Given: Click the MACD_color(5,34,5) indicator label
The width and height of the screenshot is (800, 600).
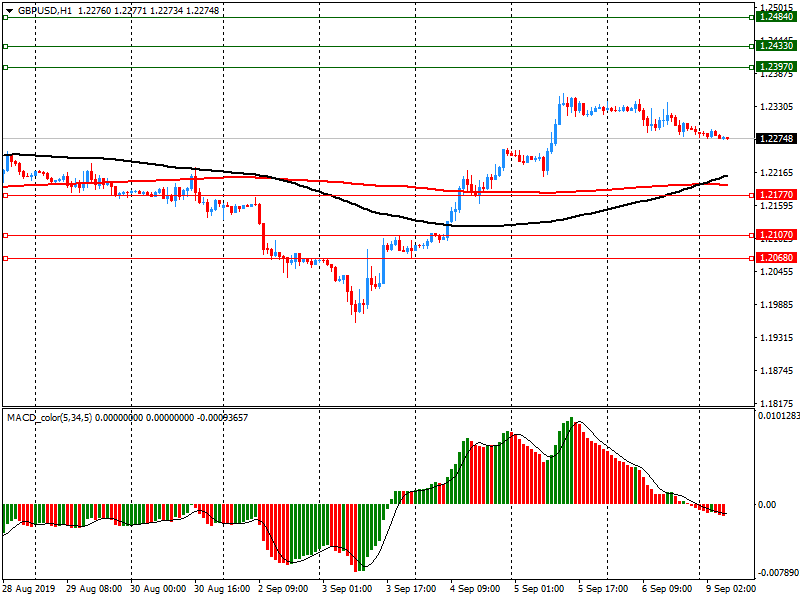Looking at the screenshot, I should [49, 418].
